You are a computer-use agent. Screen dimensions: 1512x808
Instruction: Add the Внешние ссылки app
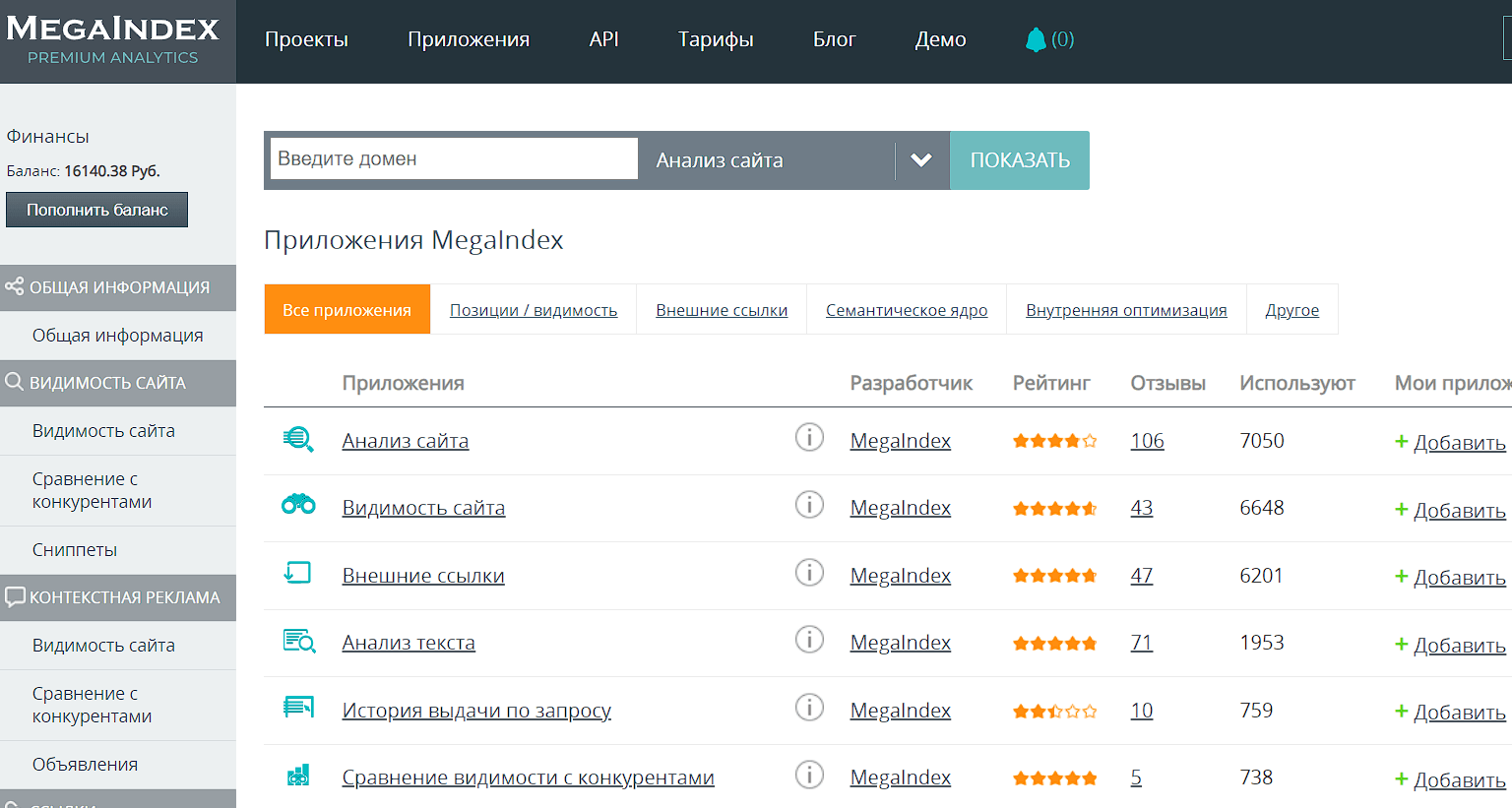1450,577
